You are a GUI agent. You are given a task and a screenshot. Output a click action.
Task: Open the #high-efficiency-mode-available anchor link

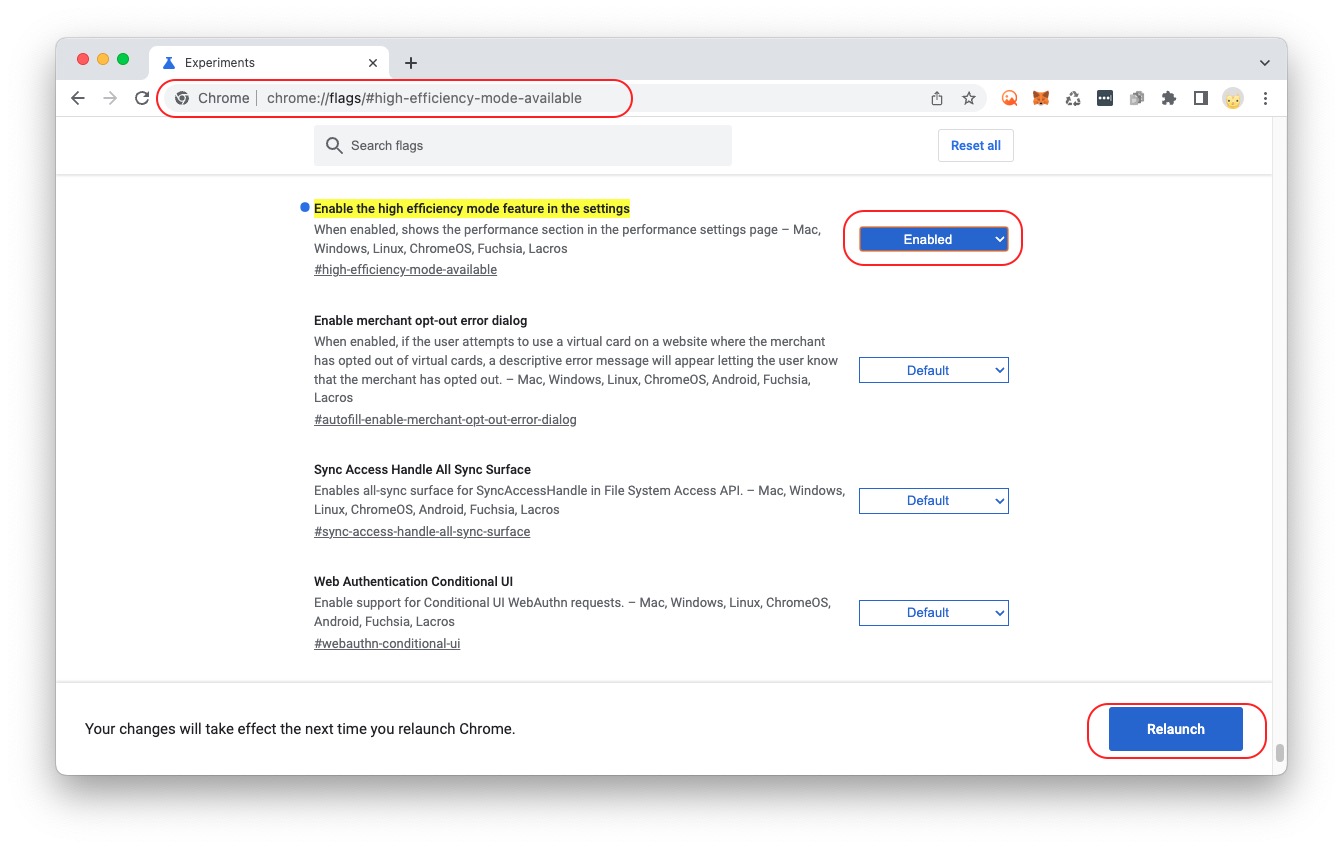(405, 270)
